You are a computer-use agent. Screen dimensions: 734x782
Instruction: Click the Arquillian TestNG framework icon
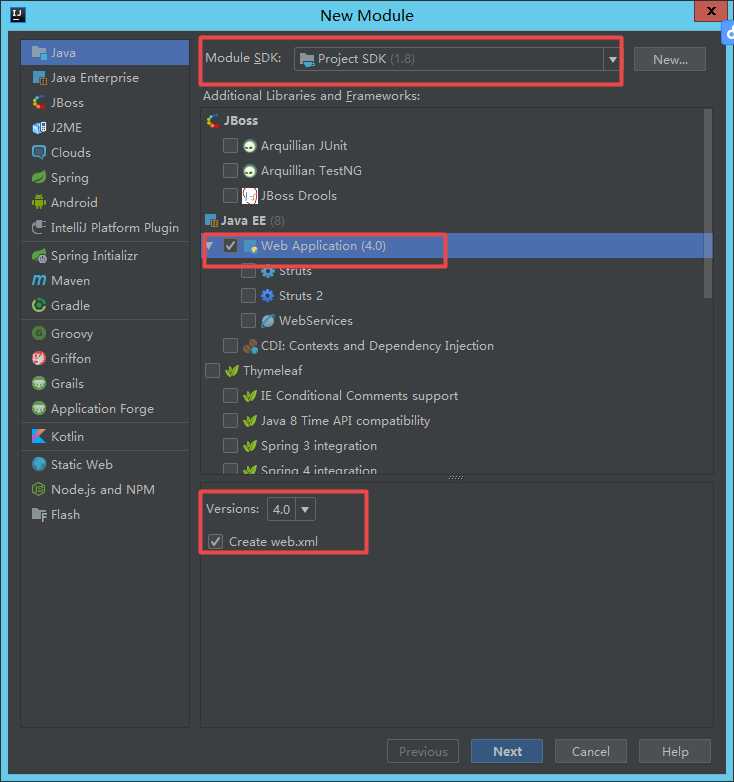pos(249,171)
